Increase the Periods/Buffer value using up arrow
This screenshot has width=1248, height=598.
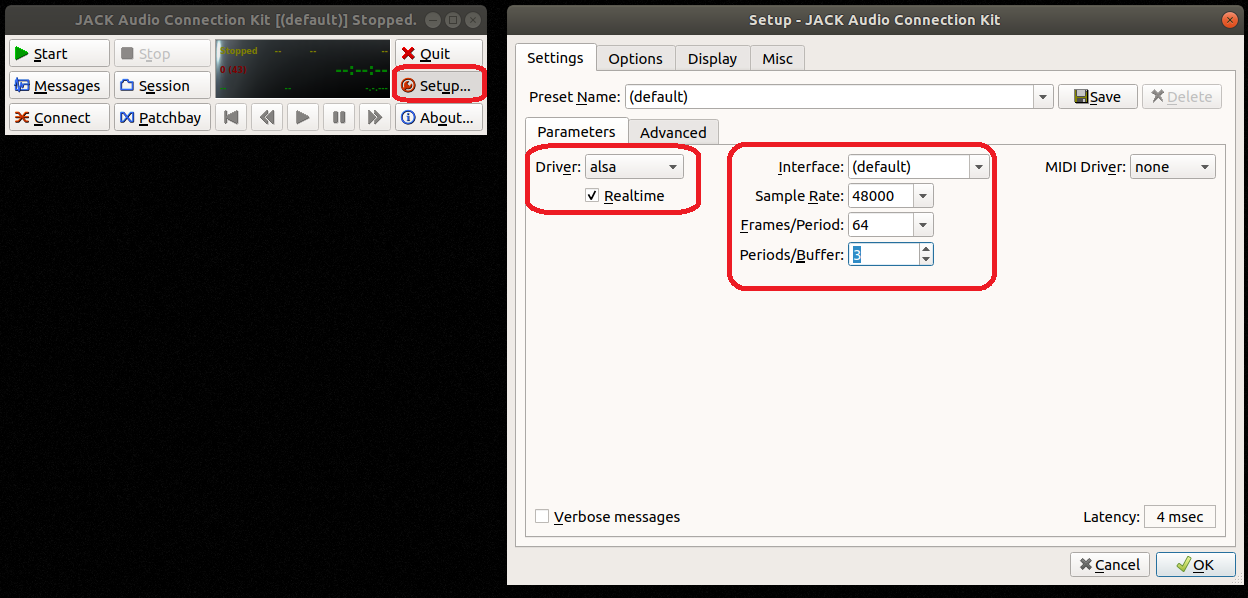point(926,249)
